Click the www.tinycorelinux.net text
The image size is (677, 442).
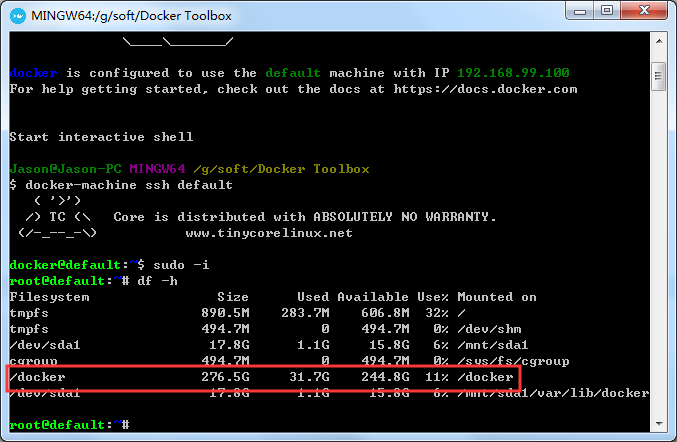(x=269, y=233)
